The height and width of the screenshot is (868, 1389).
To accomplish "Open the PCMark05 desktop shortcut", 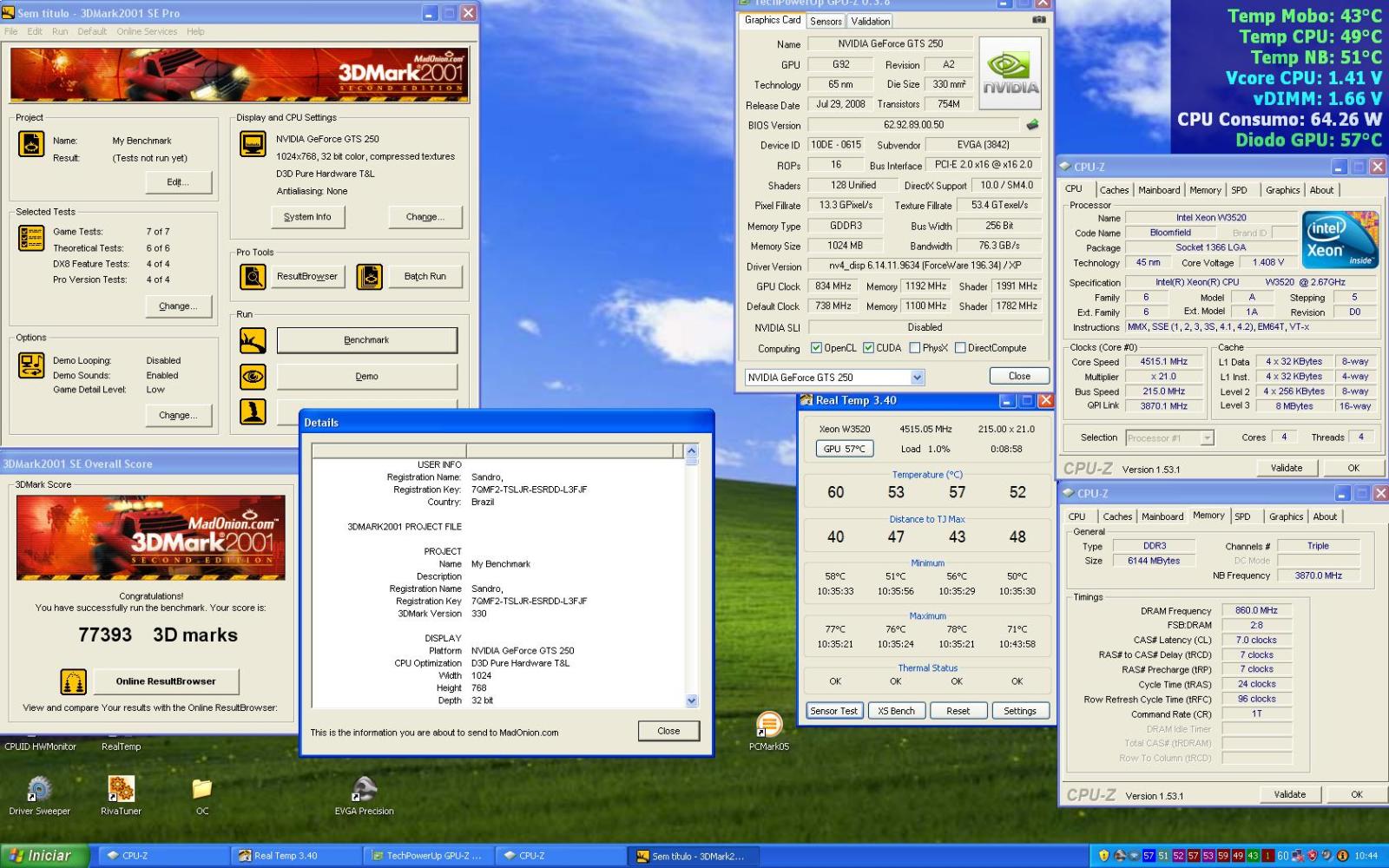I will (x=769, y=731).
